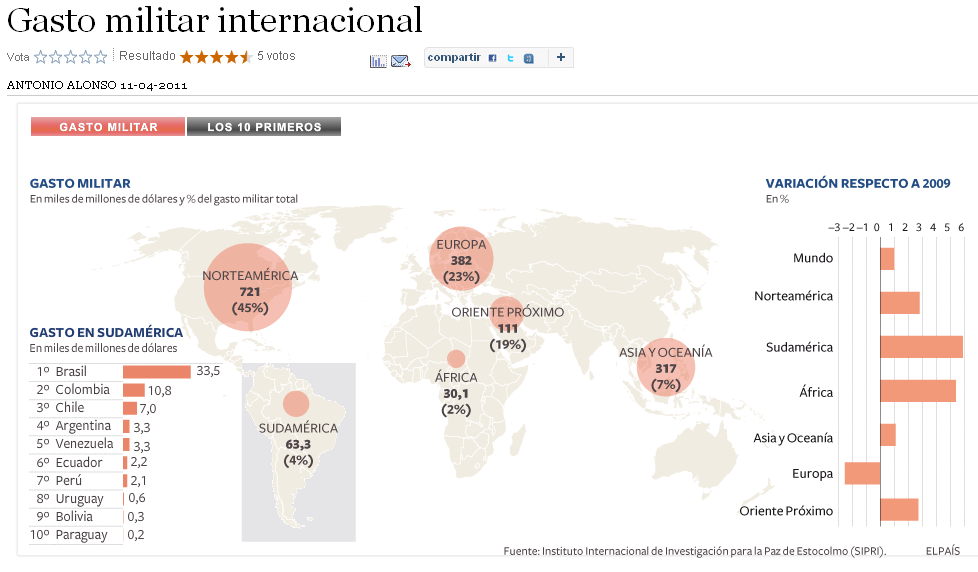Click the Norteamérica spending bubble
The width and height of the screenshot is (978, 572).
(248, 288)
